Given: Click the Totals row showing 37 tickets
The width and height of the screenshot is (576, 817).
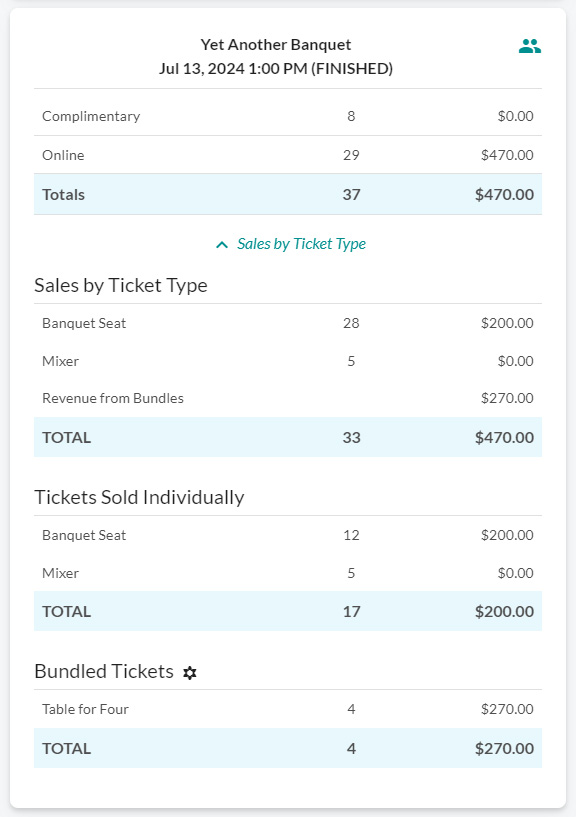Looking at the screenshot, I should (288, 194).
